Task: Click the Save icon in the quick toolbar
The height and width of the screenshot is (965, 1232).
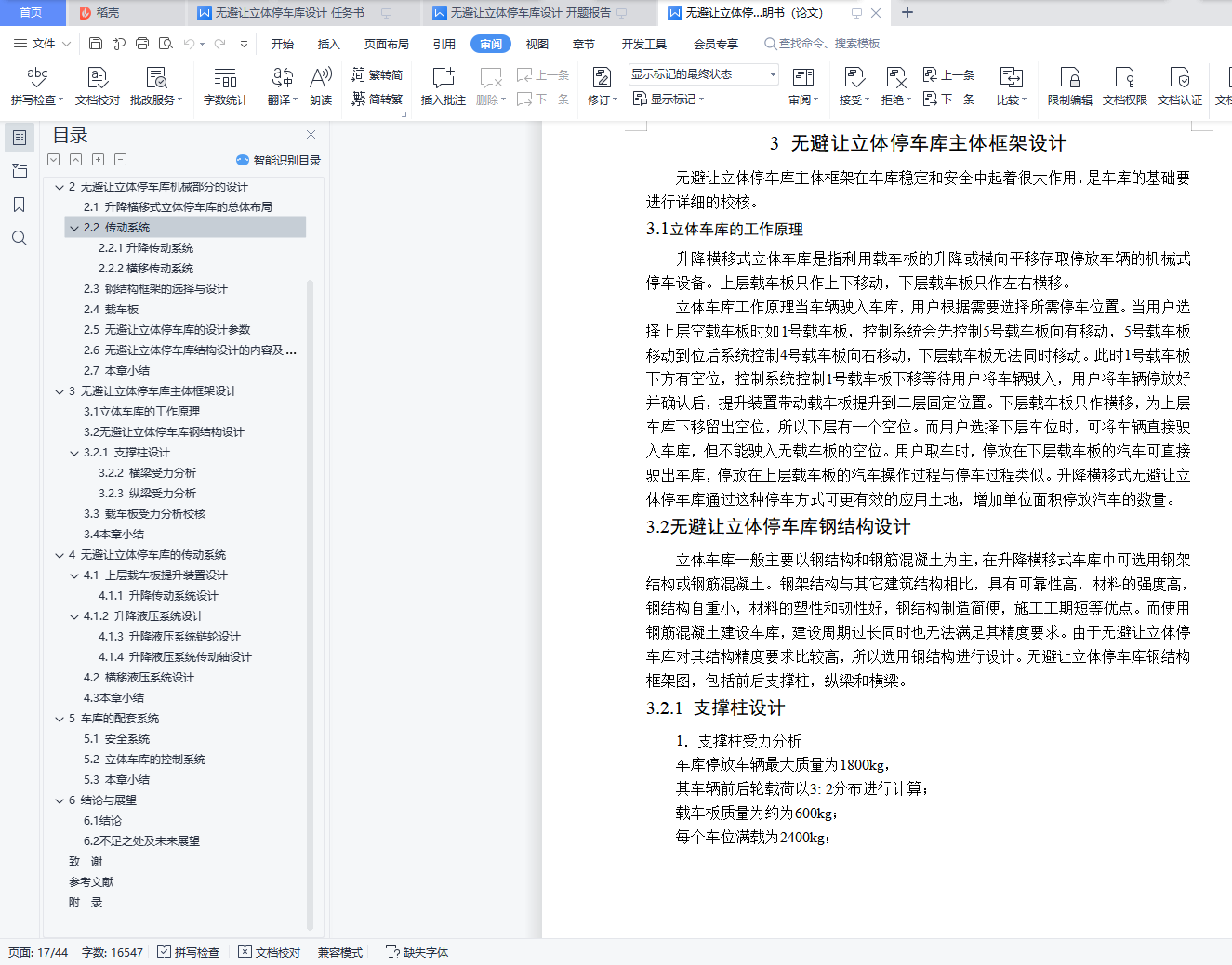Action: pos(96,44)
